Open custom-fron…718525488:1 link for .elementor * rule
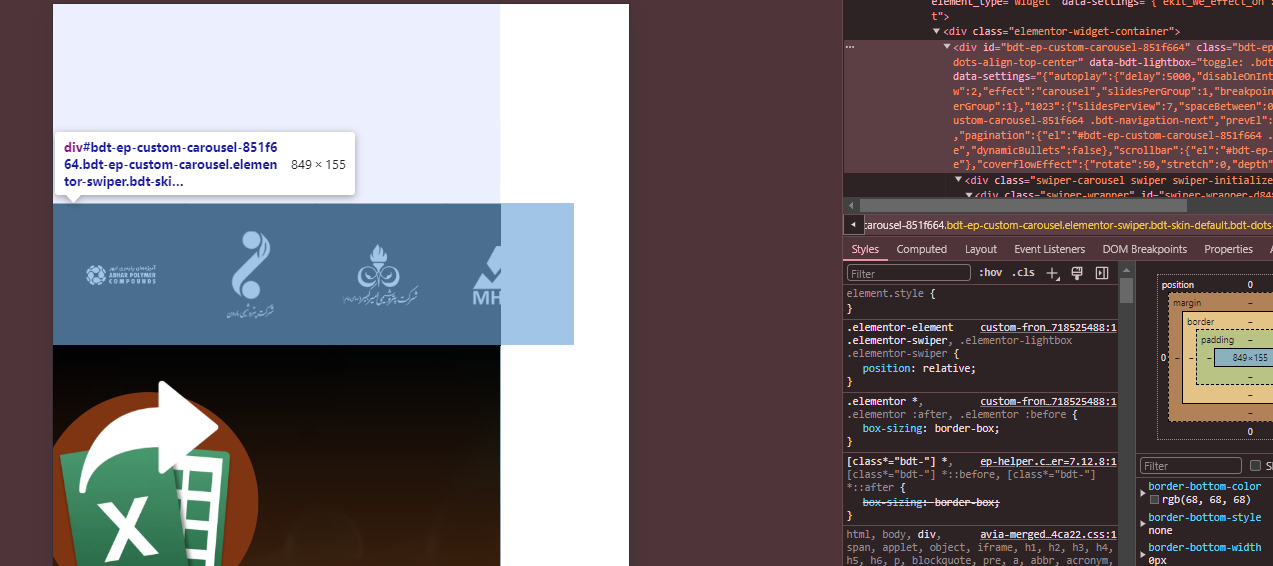1273x566 pixels. (1048, 401)
